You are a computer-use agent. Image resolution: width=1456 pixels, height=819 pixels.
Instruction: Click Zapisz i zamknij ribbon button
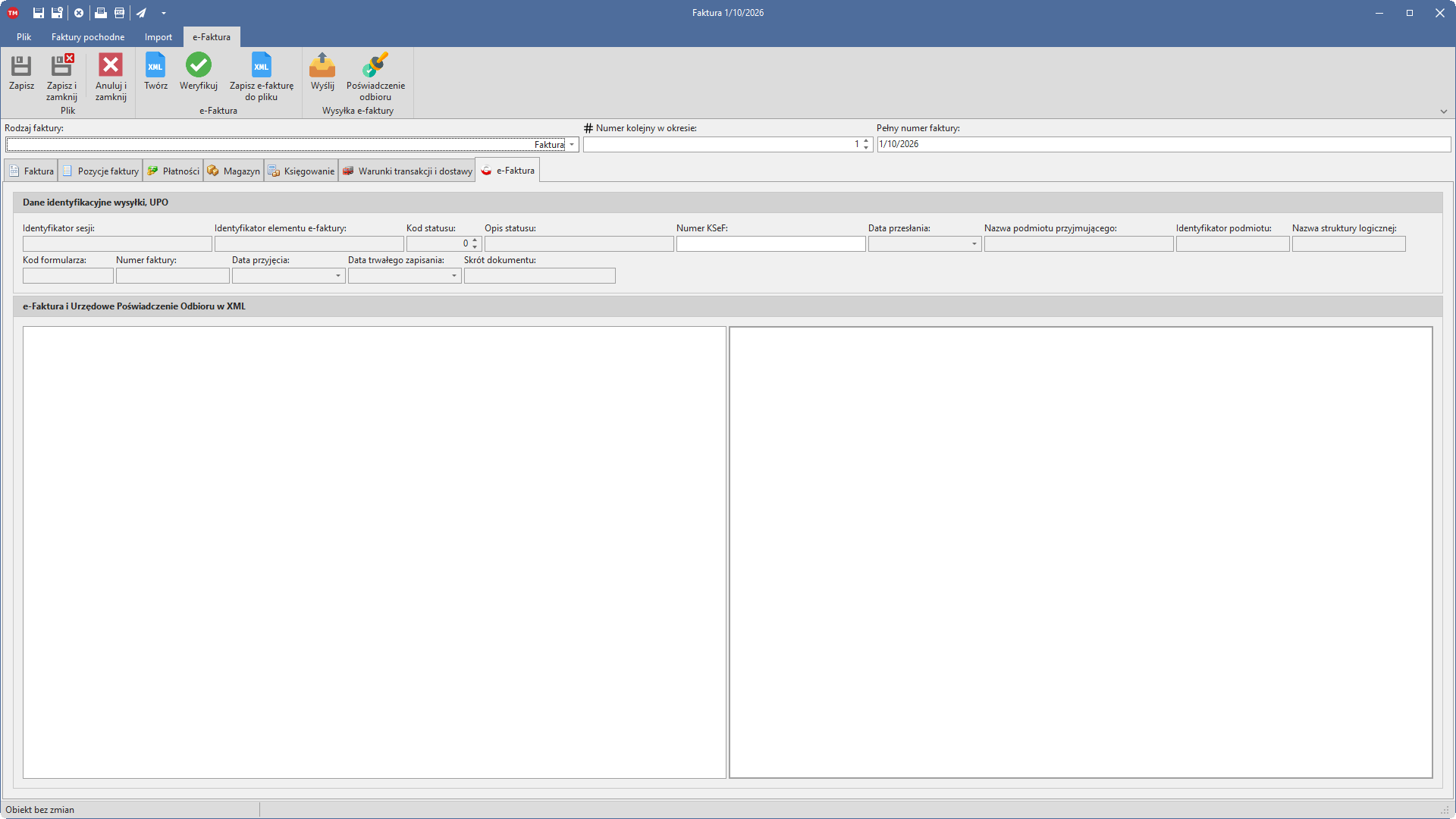click(61, 77)
